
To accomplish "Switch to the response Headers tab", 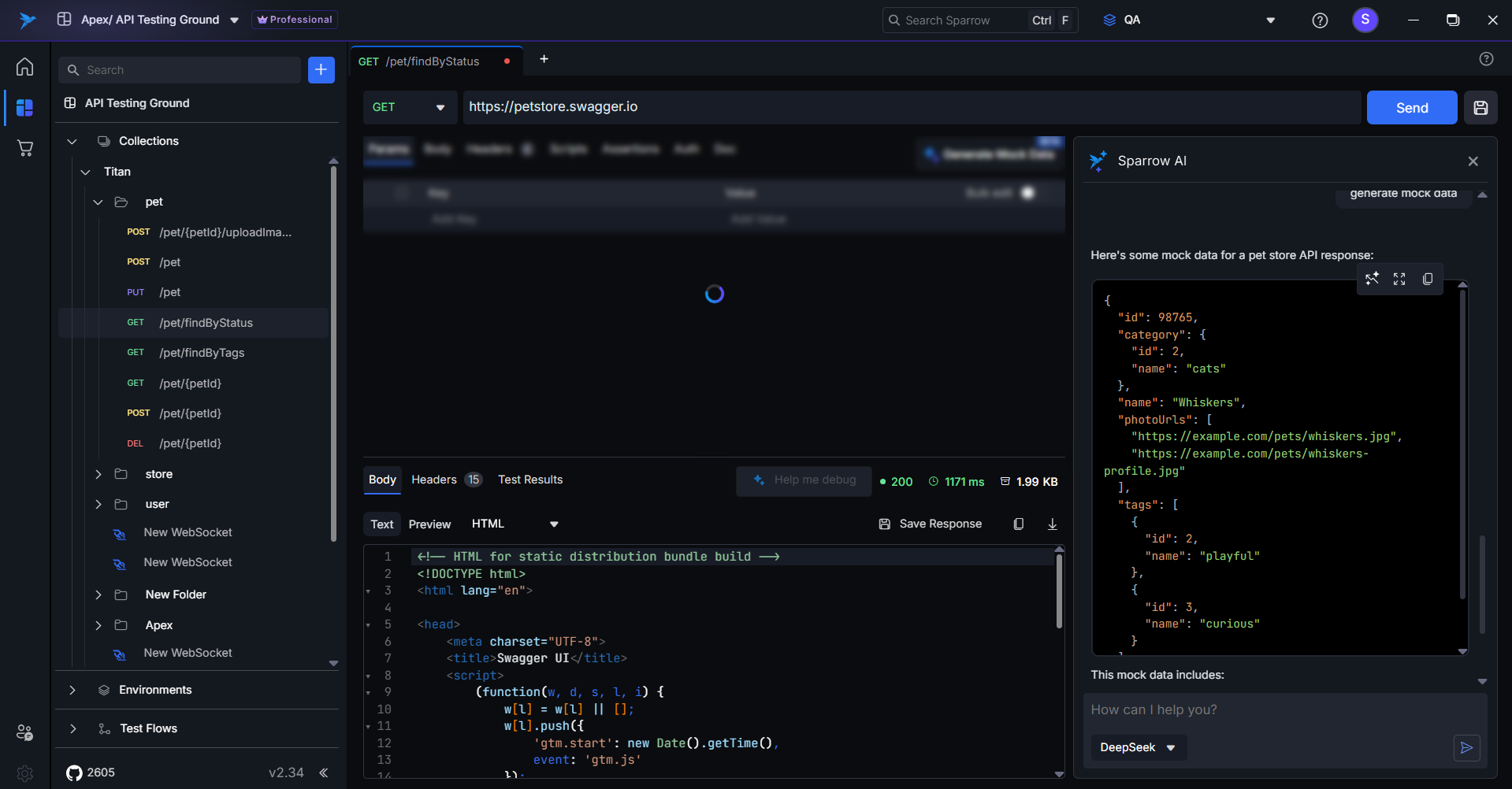I will pos(434,480).
